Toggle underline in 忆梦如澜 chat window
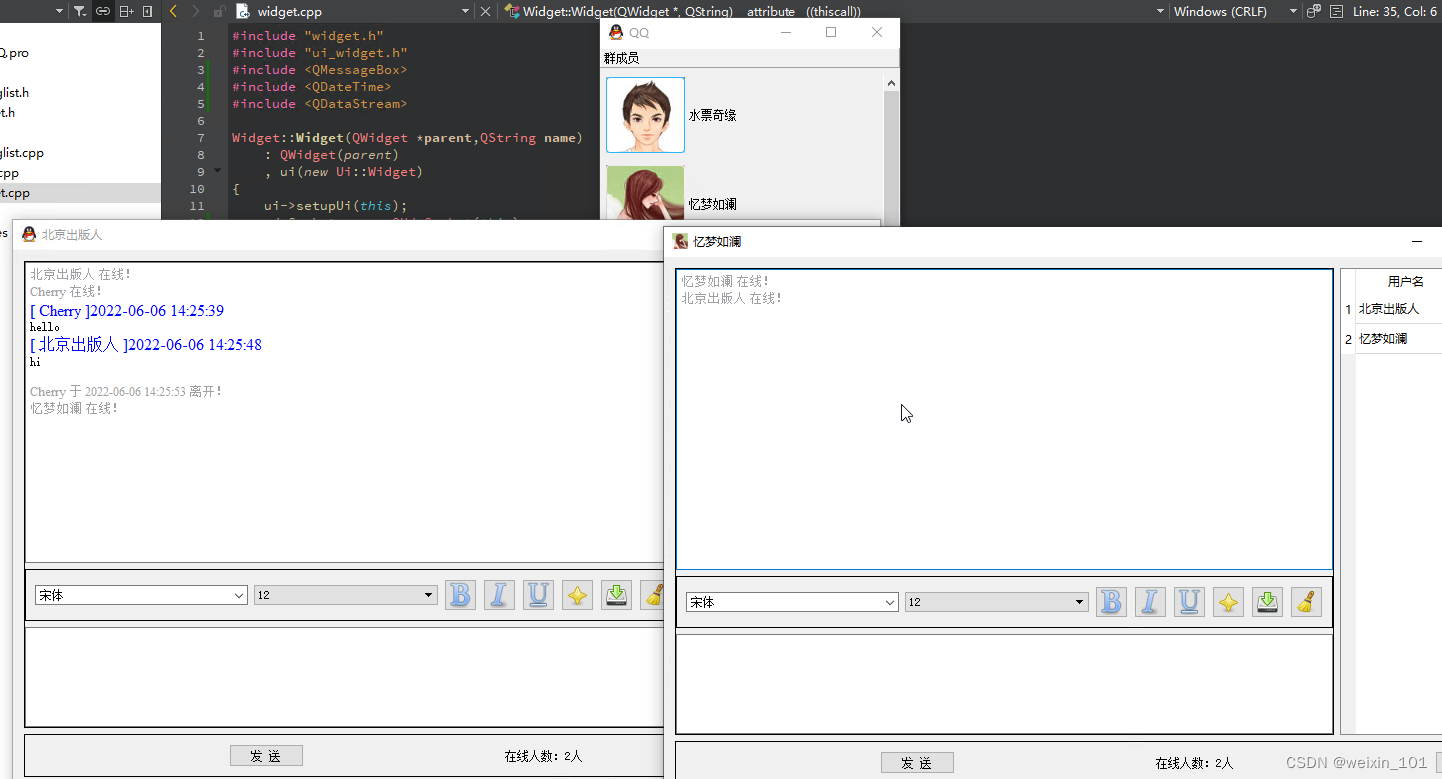The width and height of the screenshot is (1442, 779). tap(1189, 602)
